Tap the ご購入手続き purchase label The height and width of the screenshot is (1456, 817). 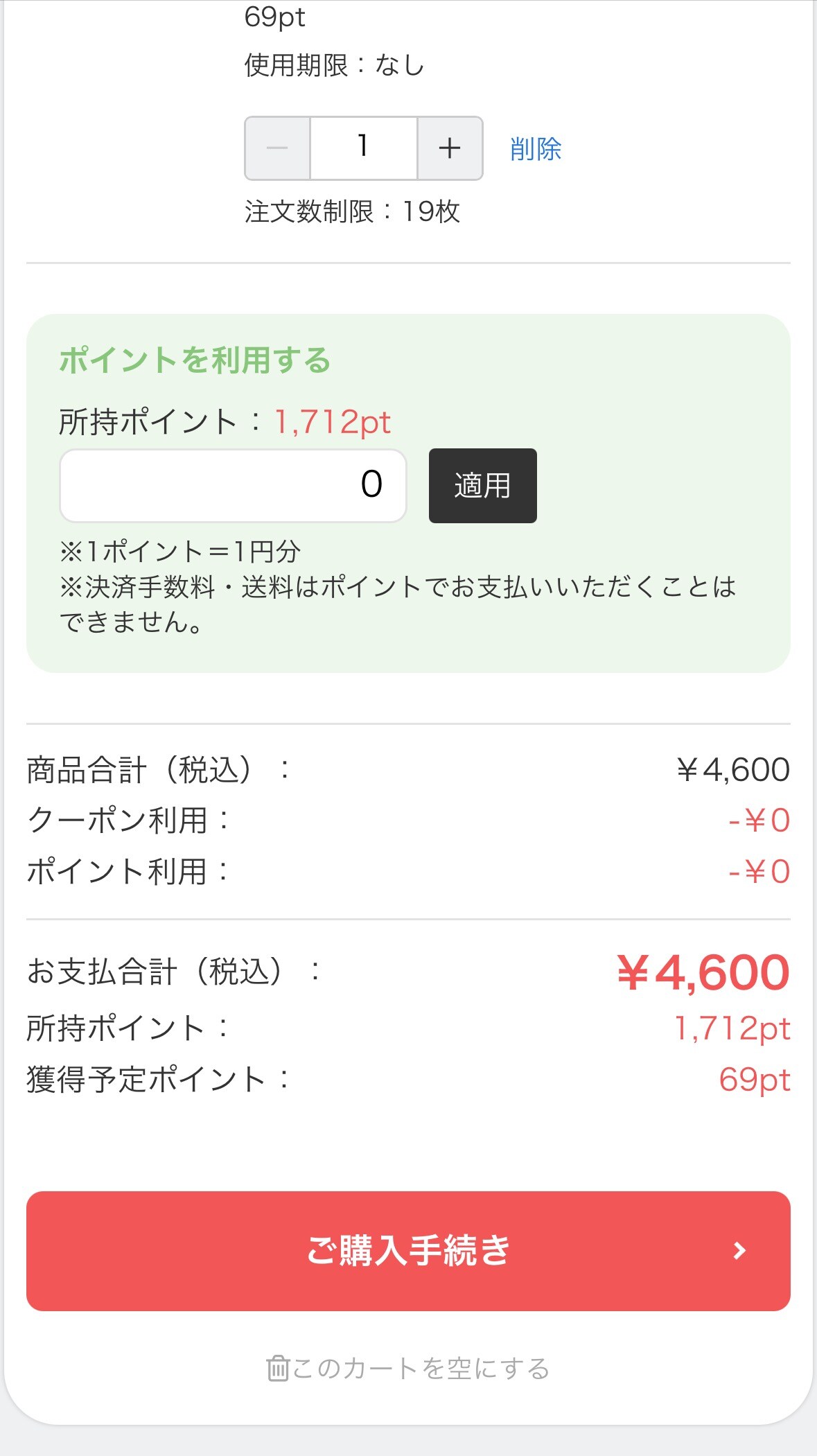point(408,1251)
